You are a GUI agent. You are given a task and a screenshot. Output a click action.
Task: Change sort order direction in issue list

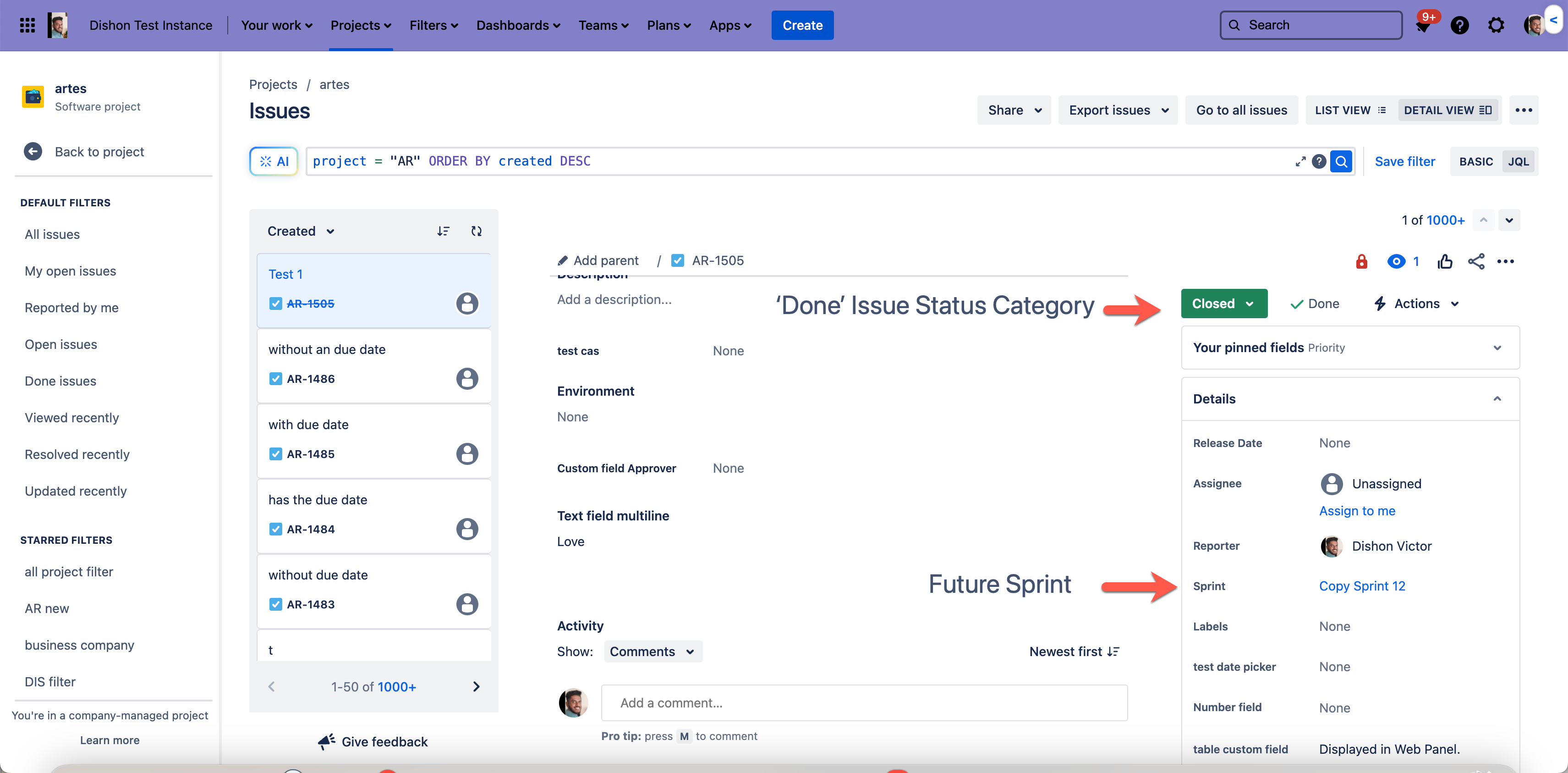[x=443, y=231]
